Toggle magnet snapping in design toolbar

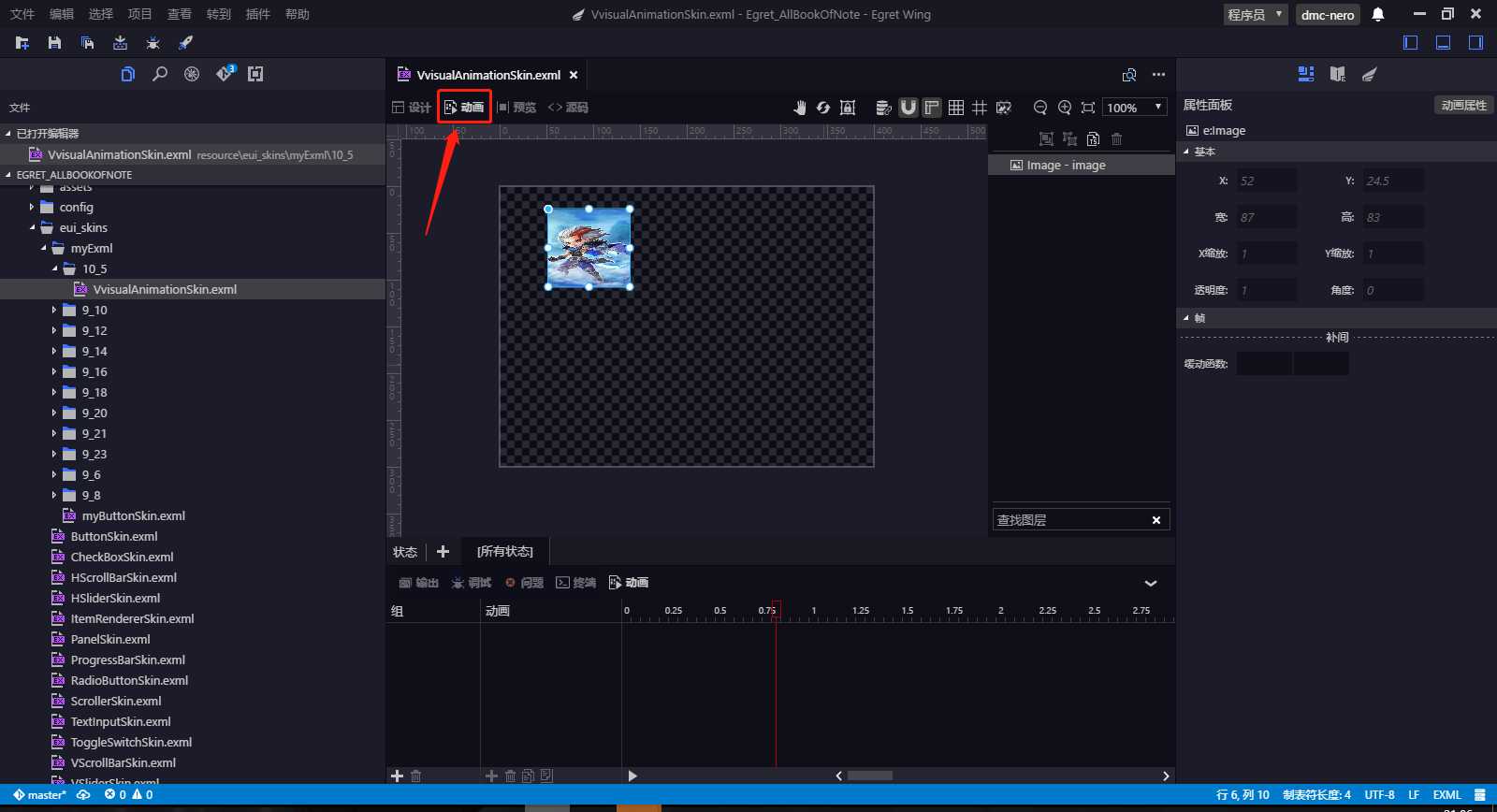click(908, 108)
